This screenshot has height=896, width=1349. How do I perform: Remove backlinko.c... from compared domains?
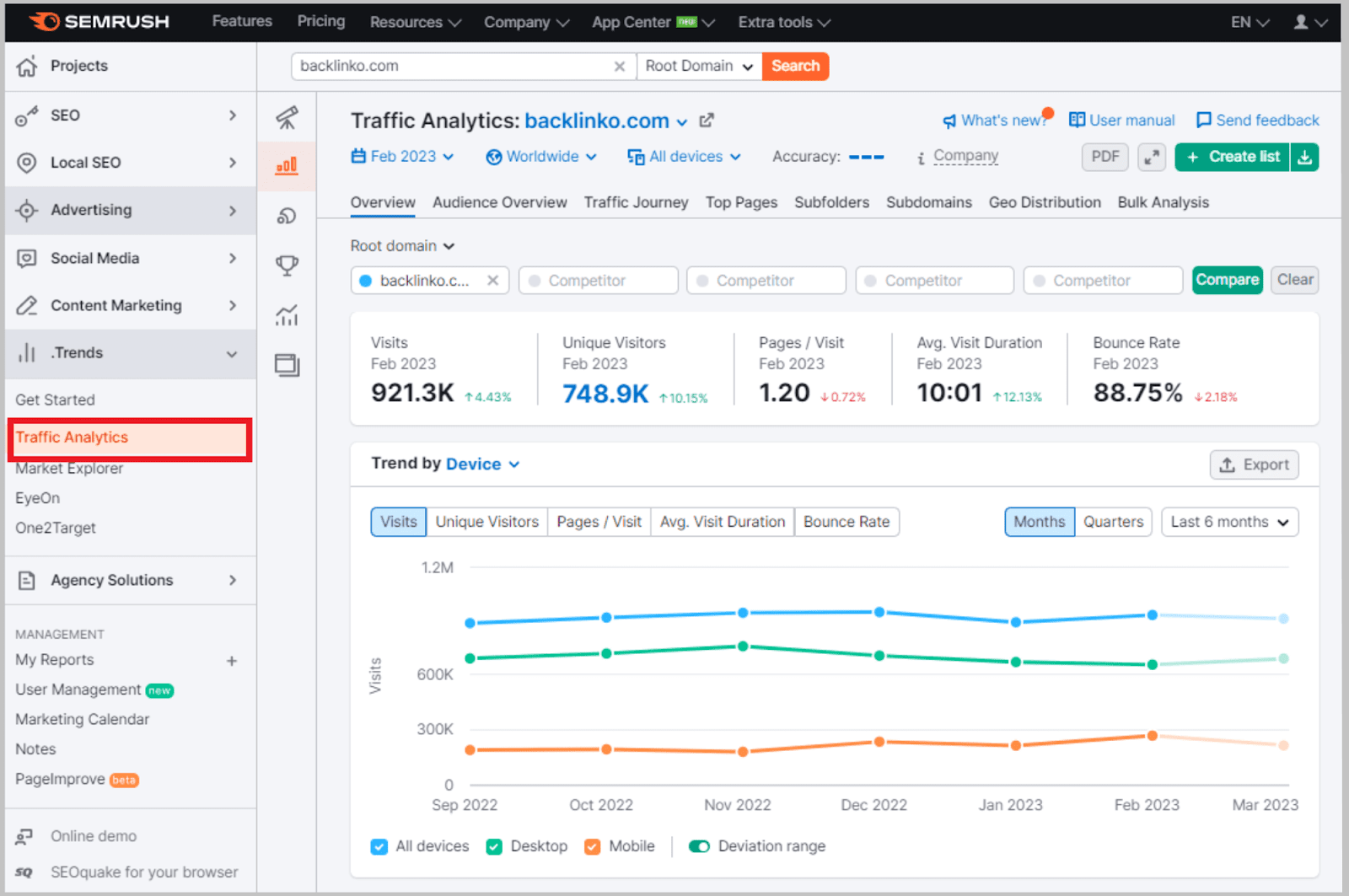tap(493, 281)
